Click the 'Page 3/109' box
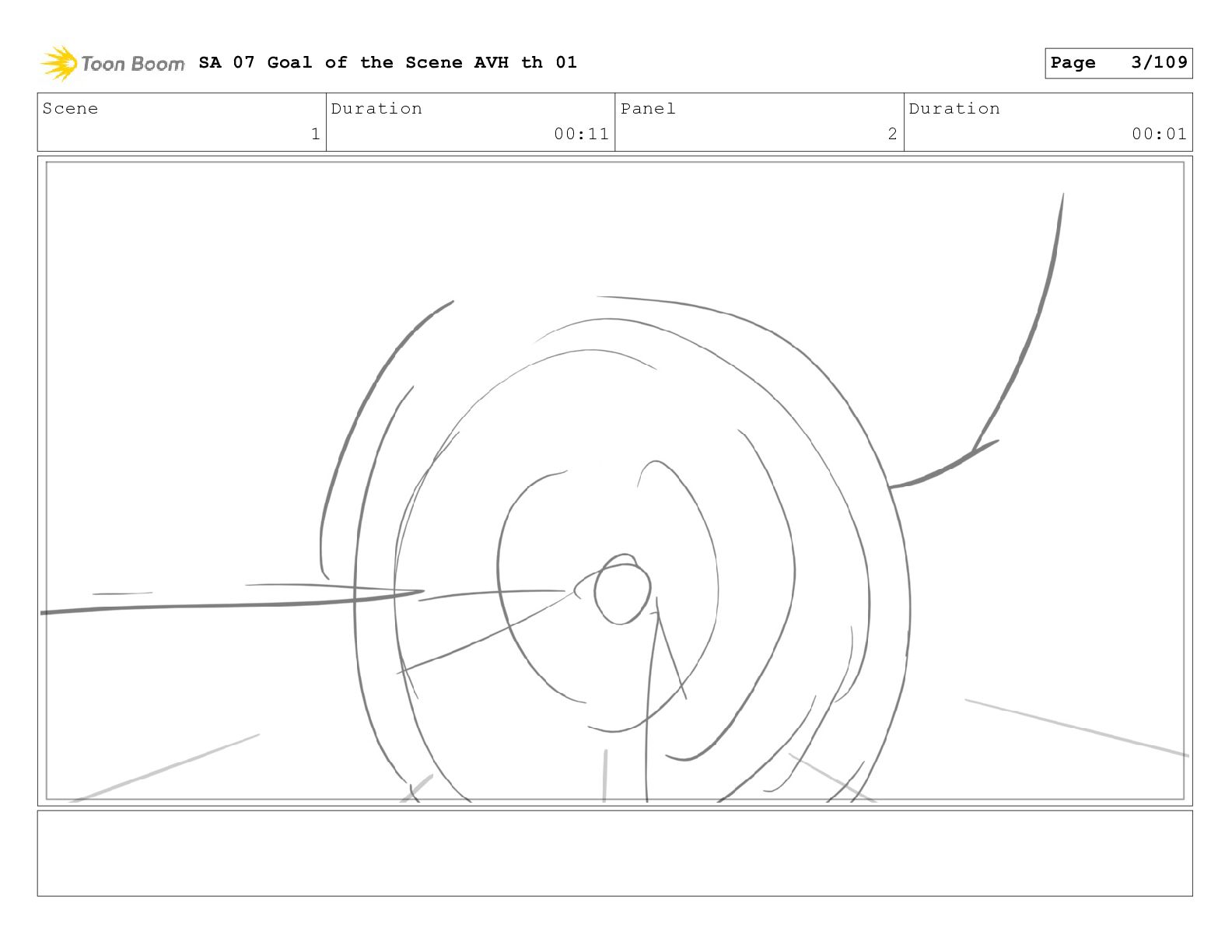 tap(1118, 63)
